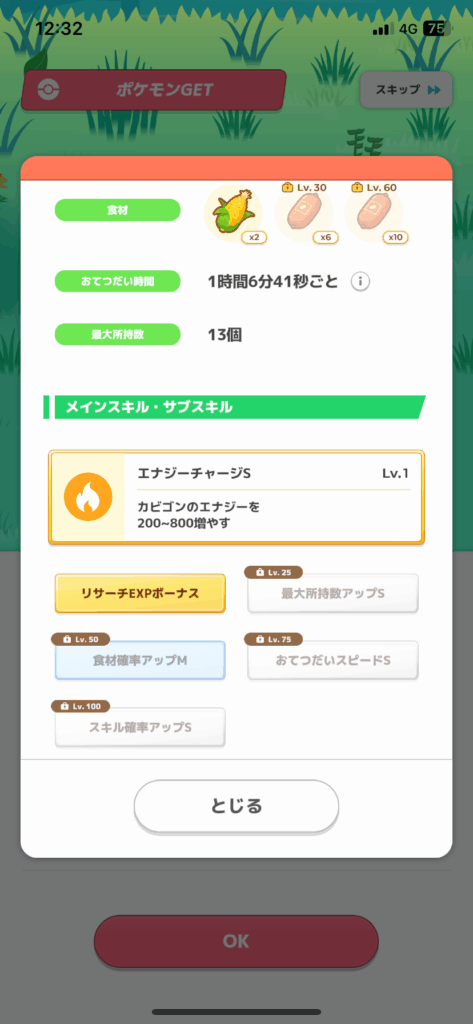473x1024 pixels.
Task: Tap the ポケモンGET banner header
Action: click(x=154, y=90)
